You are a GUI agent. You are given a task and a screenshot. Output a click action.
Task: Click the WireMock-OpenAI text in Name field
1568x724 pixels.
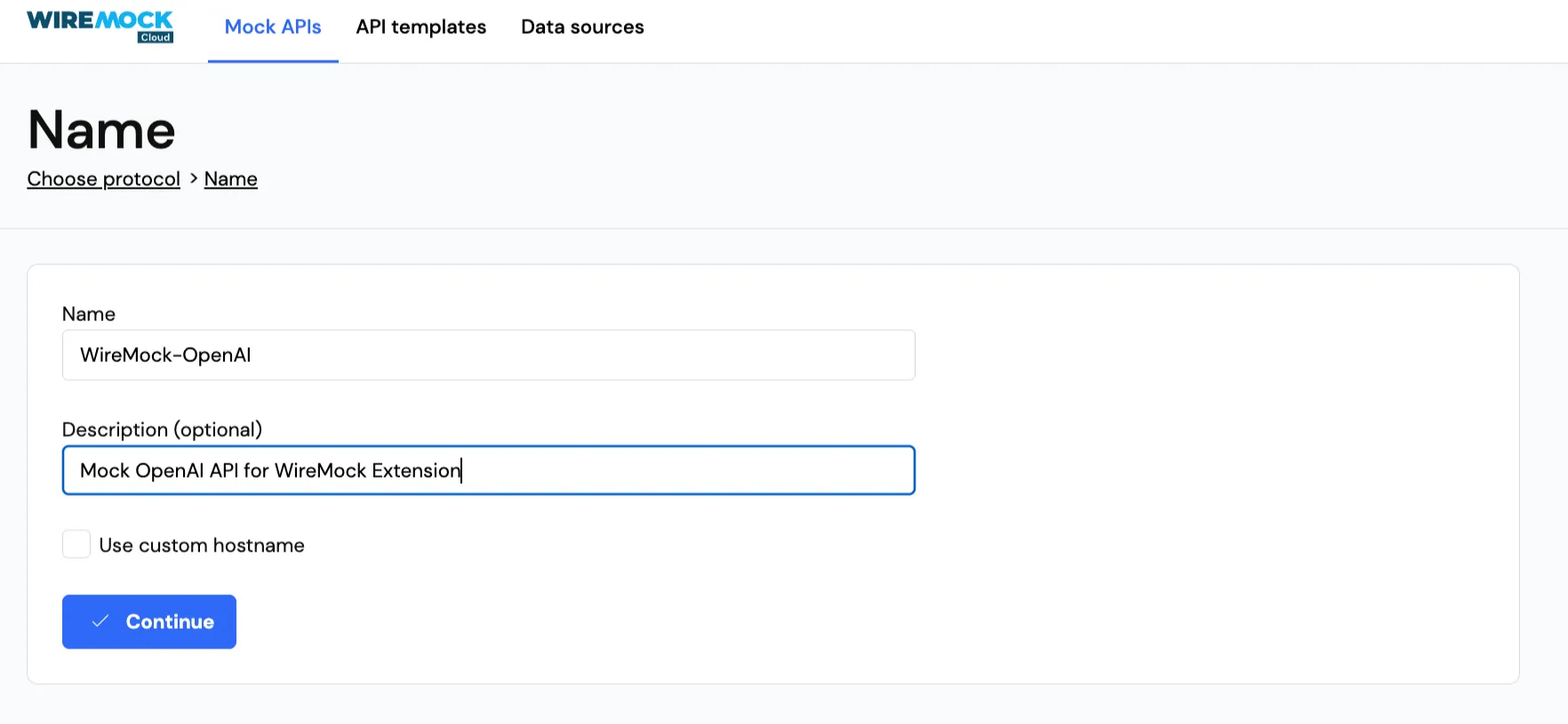coord(165,355)
